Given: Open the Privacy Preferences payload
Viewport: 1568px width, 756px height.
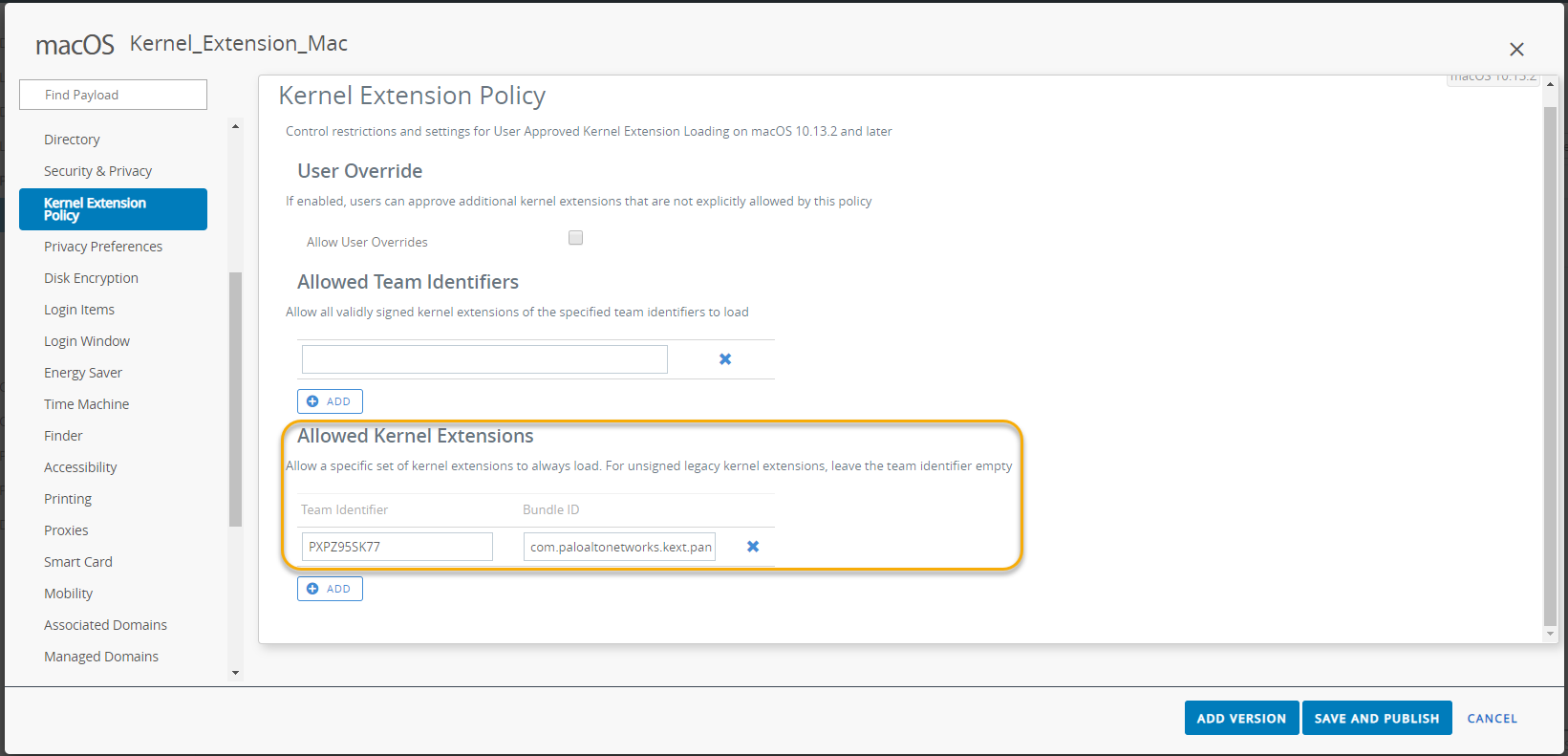Looking at the screenshot, I should 103,247.
